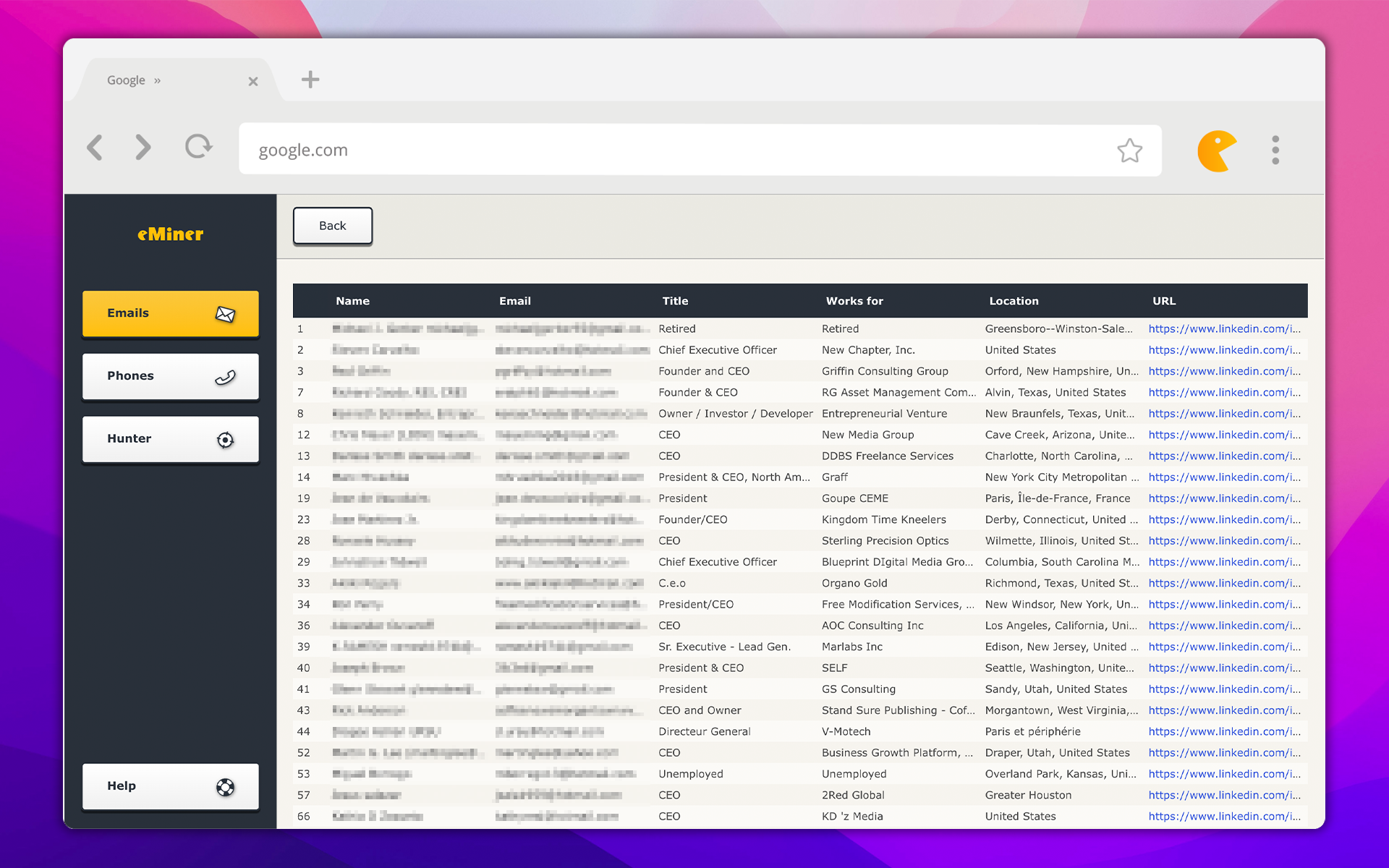The width and height of the screenshot is (1389, 868).
Task: Click the forward navigation arrow
Action: pos(143,148)
